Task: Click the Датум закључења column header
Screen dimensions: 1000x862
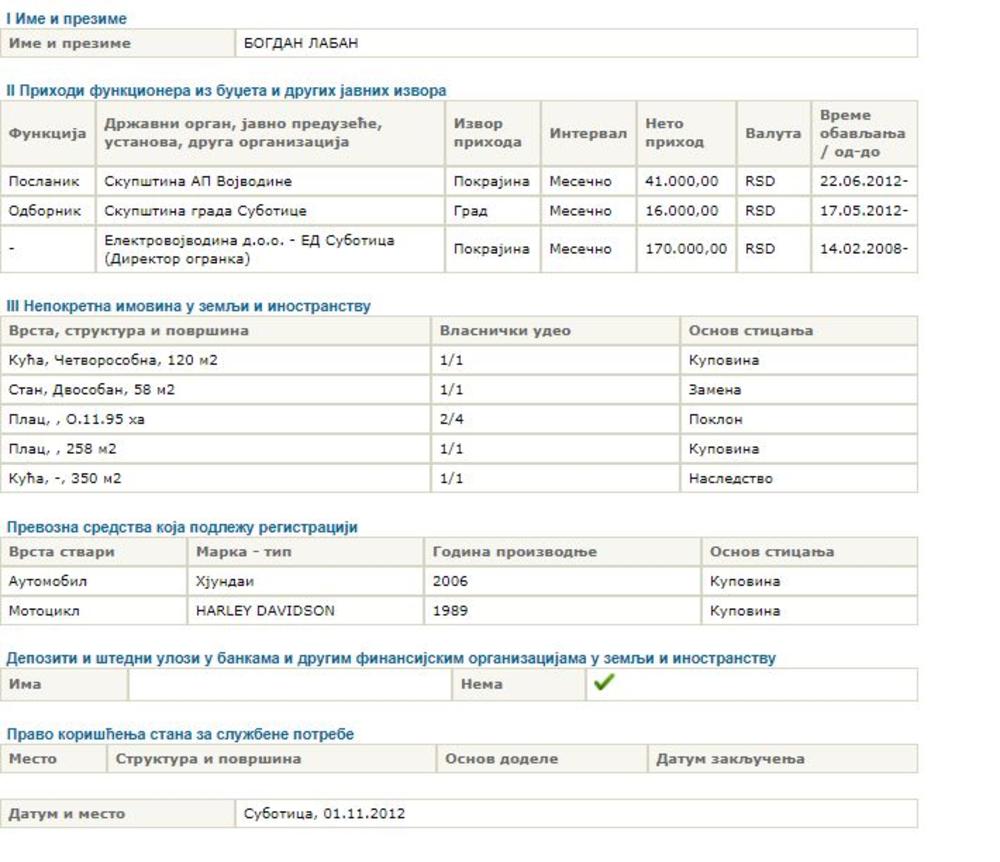Action: pyautogui.click(x=730, y=759)
